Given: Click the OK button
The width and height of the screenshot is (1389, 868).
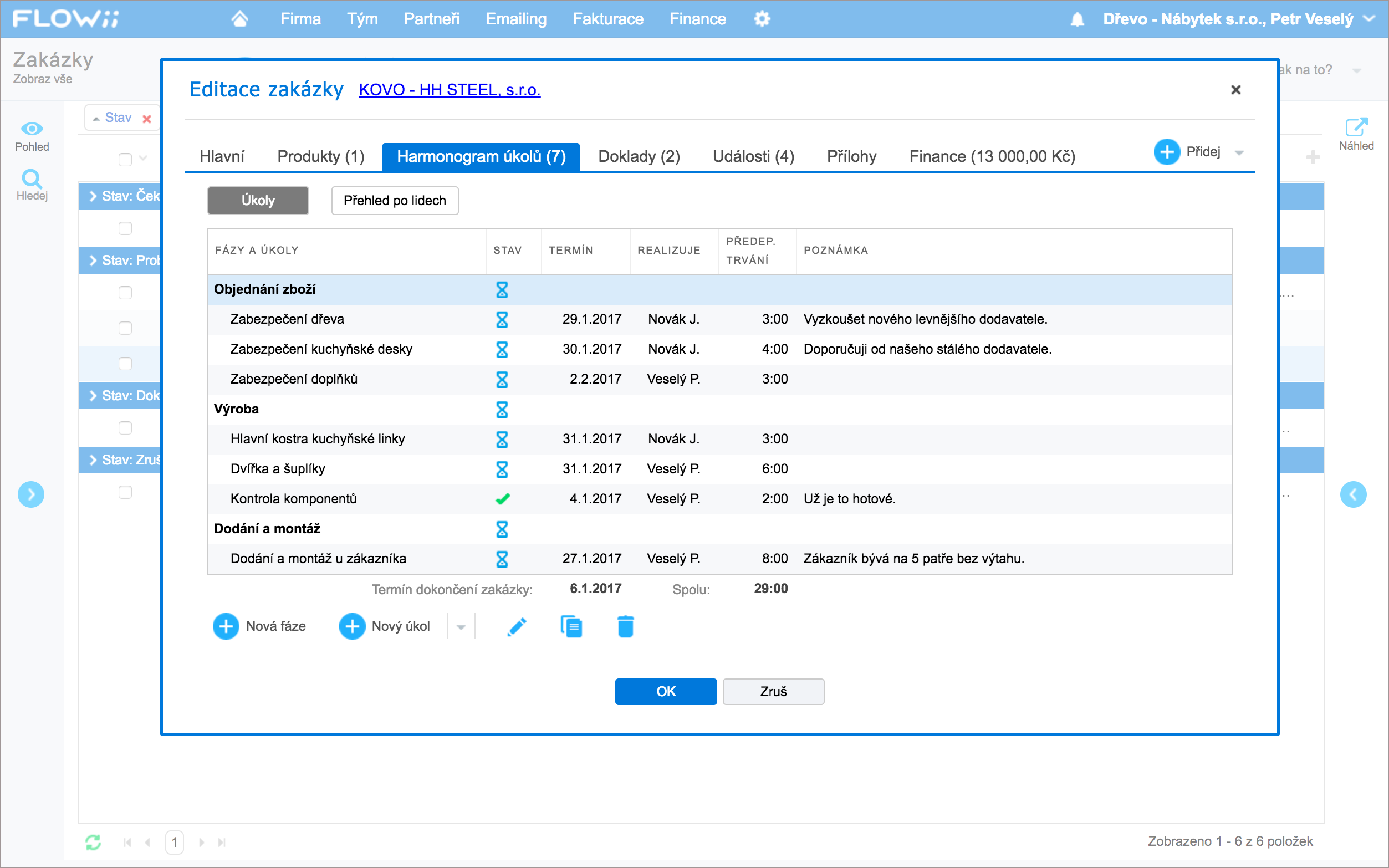Looking at the screenshot, I should click(666, 691).
